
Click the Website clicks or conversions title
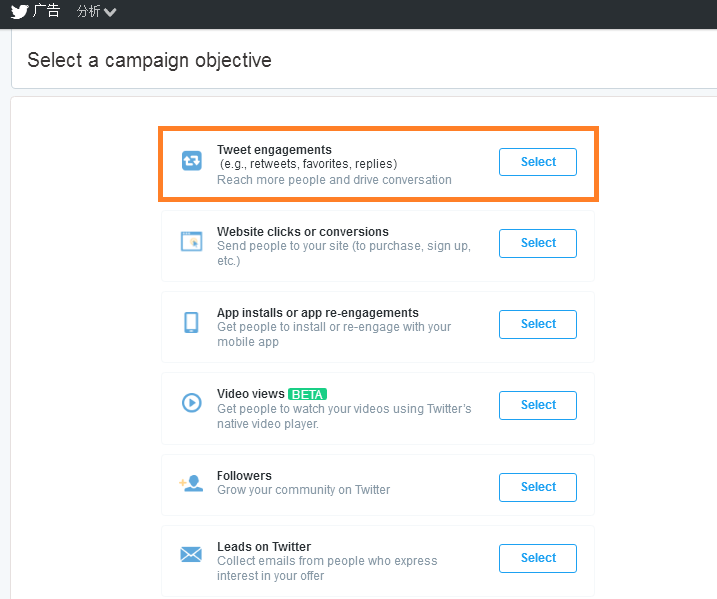click(x=303, y=232)
